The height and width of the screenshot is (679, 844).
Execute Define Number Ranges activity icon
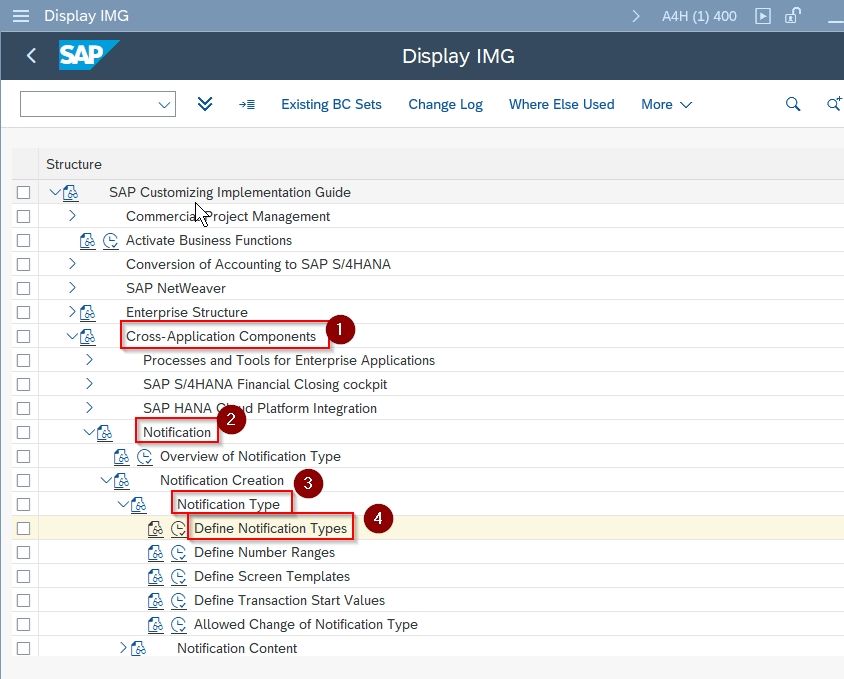(178, 553)
